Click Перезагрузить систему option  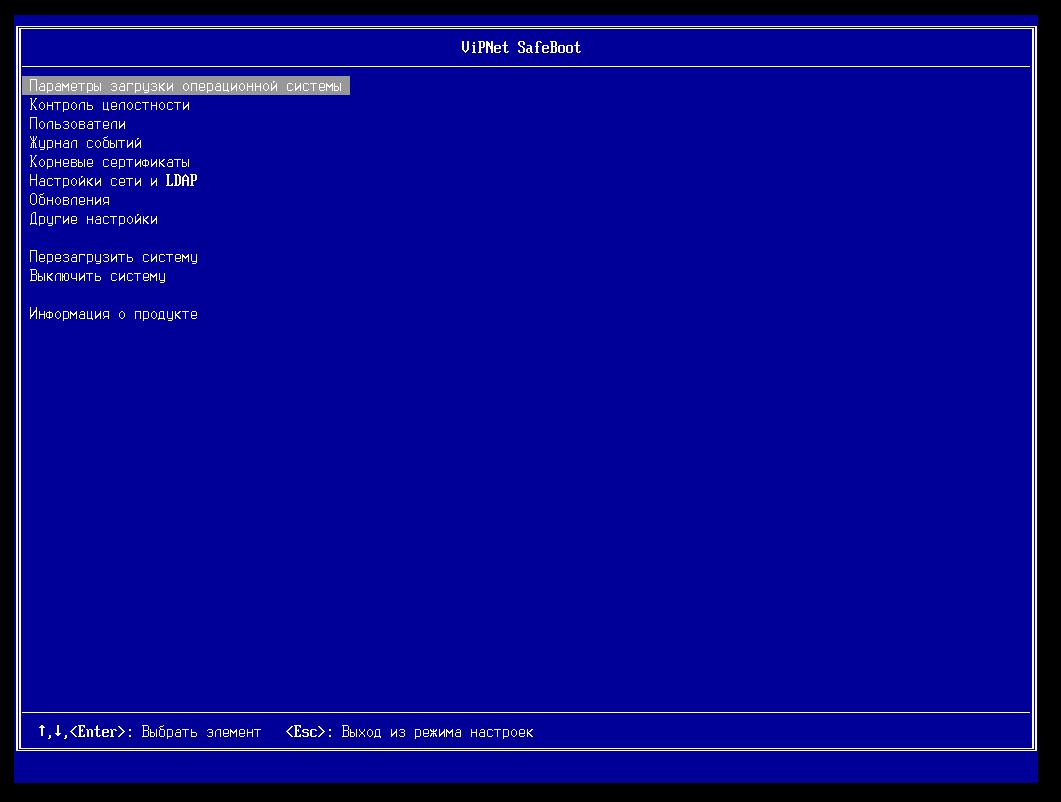(113, 257)
